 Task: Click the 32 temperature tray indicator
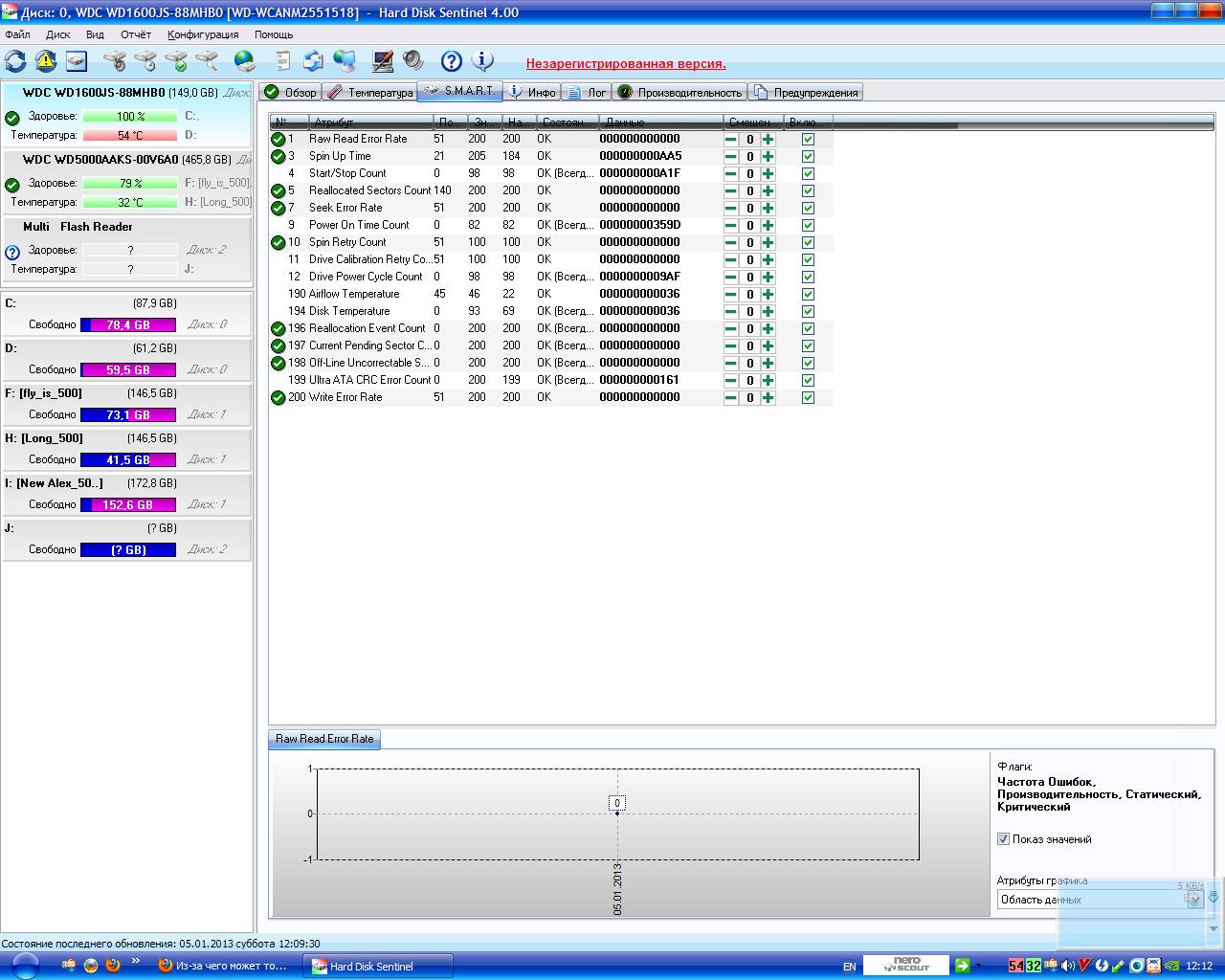(1034, 966)
